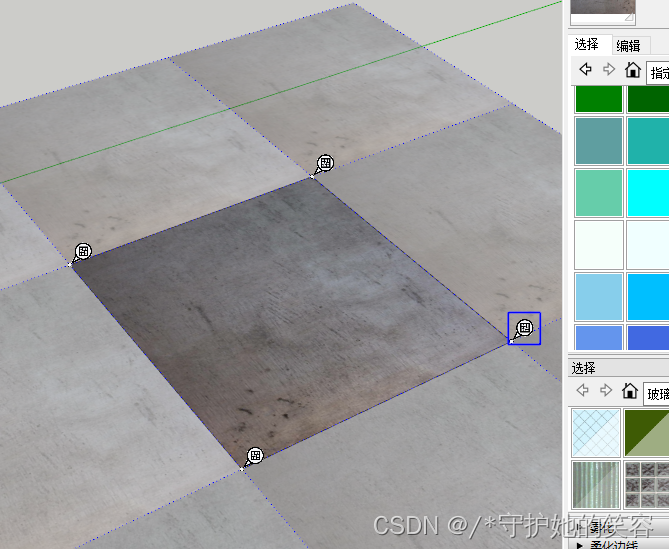Select the glass block grid material
This screenshot has width=669, height=549.
(646, 485)
